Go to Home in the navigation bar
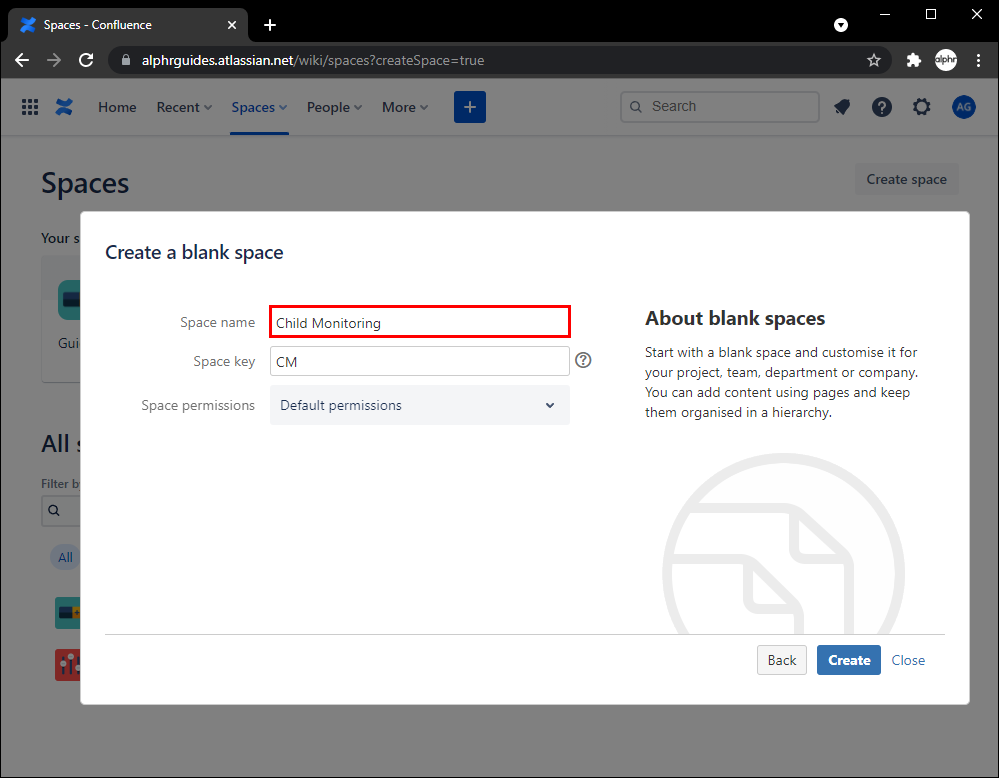999x778 pixels. pyautogui.click(x=117, y=107)
